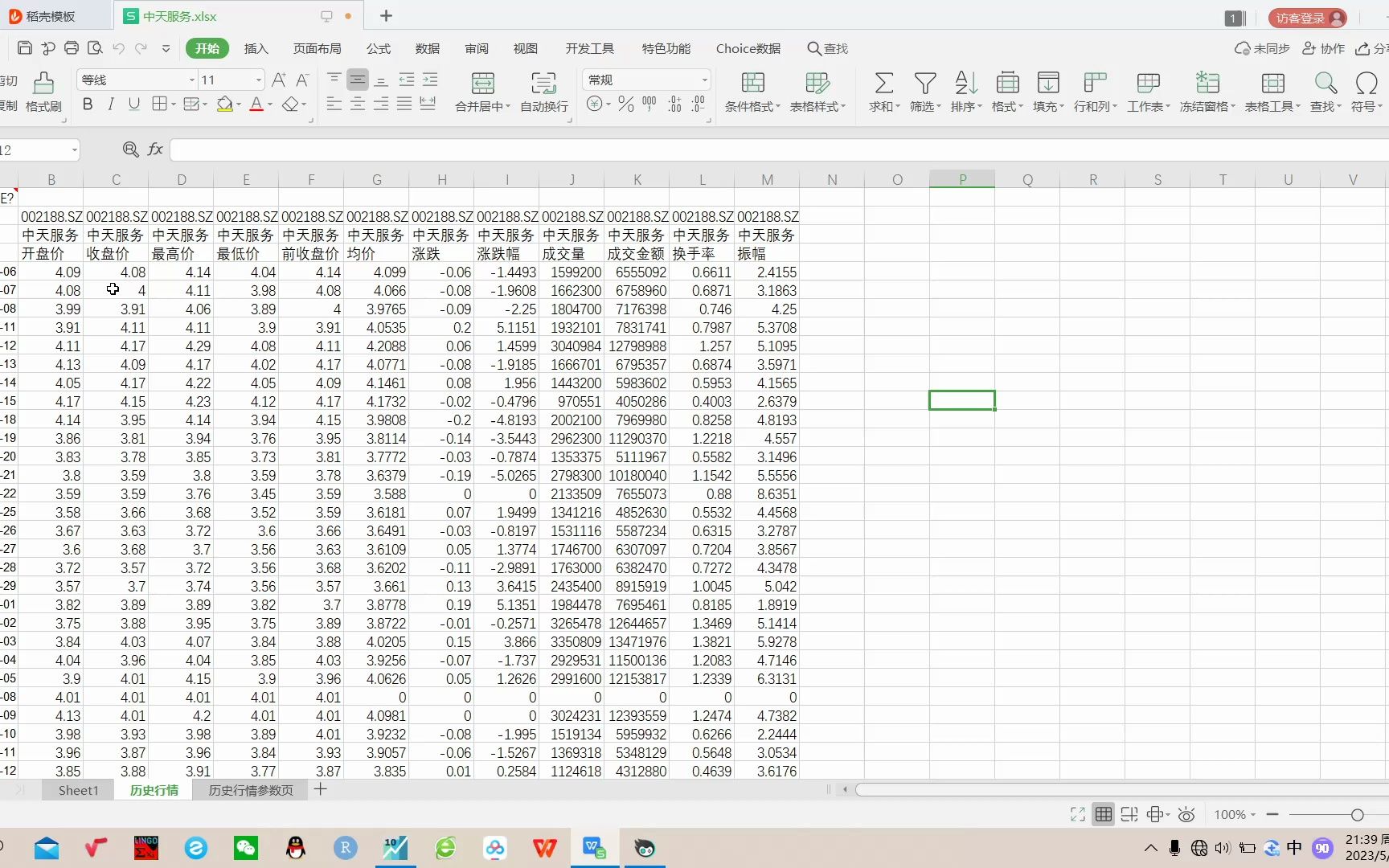Image resolution: width=1389 pixels, height=868 pixels.
Task: Click the Mail icon in taskbar
Action: click(x=47, y=848)
